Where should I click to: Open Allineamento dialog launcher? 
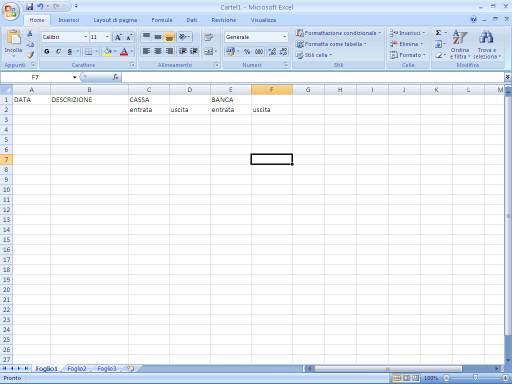tap(217, 65)
